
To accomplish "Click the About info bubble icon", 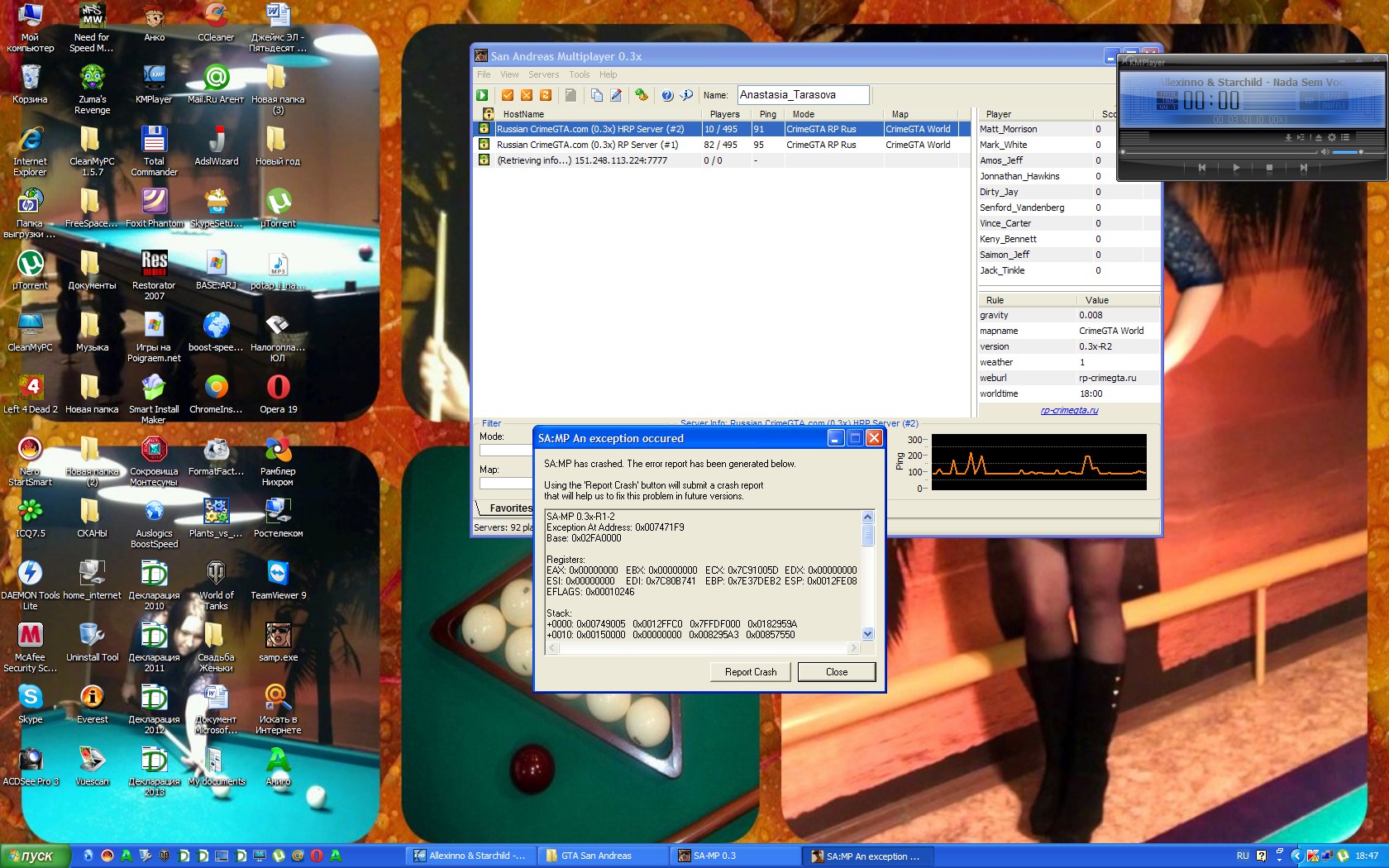I will (686, 95).
